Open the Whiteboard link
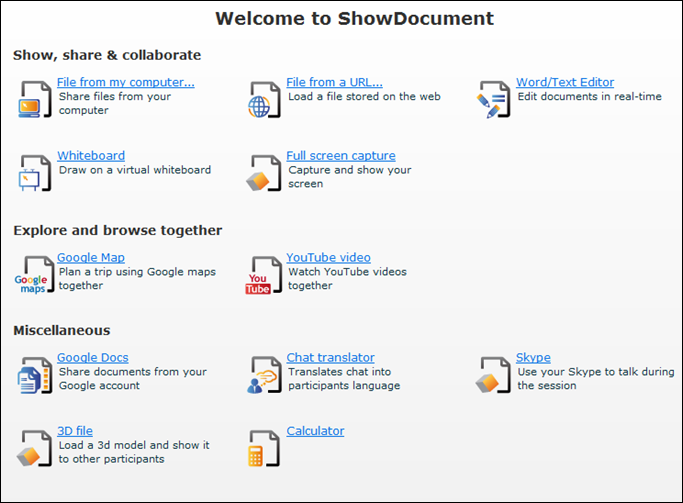The height and width of the screenshot is (503, 683). [91, 155]
